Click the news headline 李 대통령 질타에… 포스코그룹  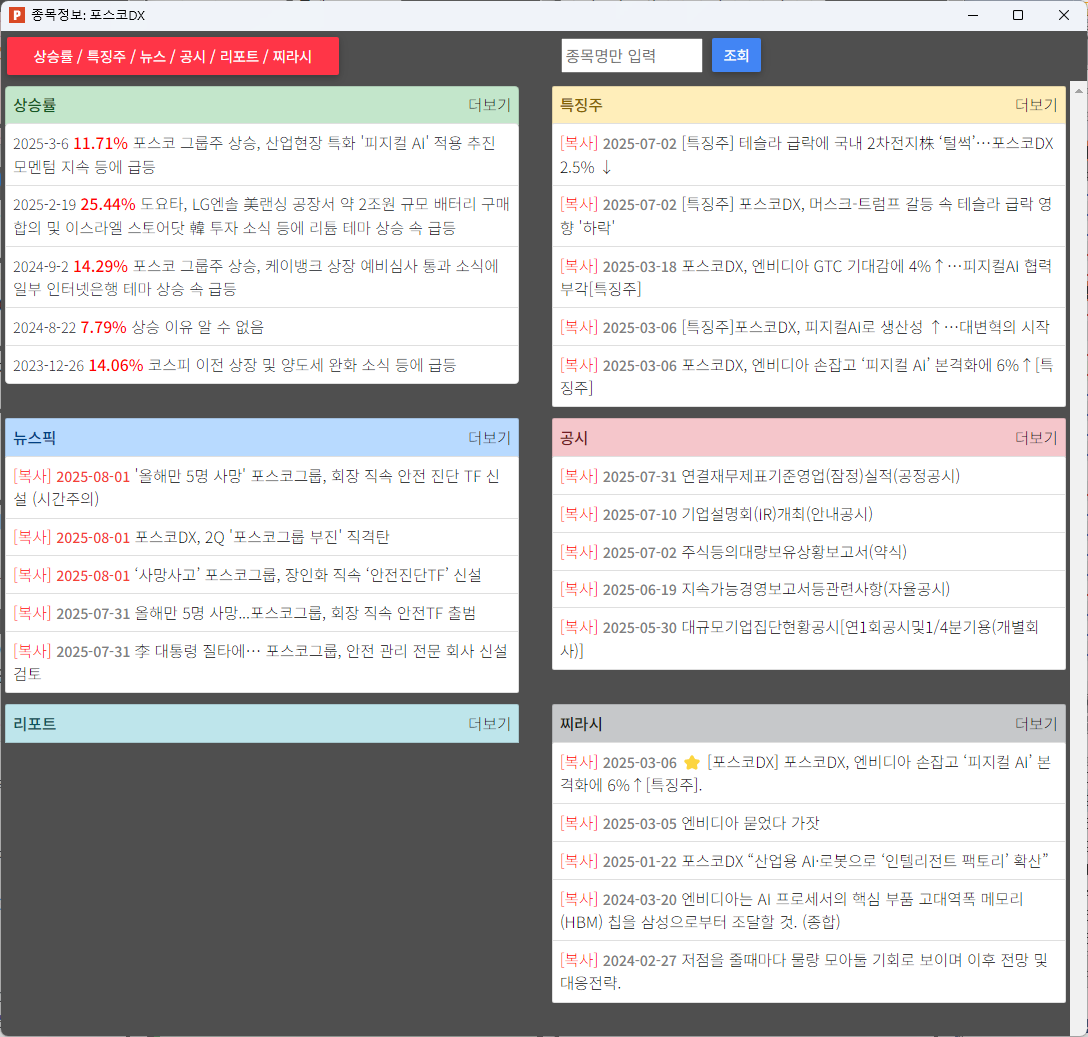pyautogui.click(x=260, y=662)
